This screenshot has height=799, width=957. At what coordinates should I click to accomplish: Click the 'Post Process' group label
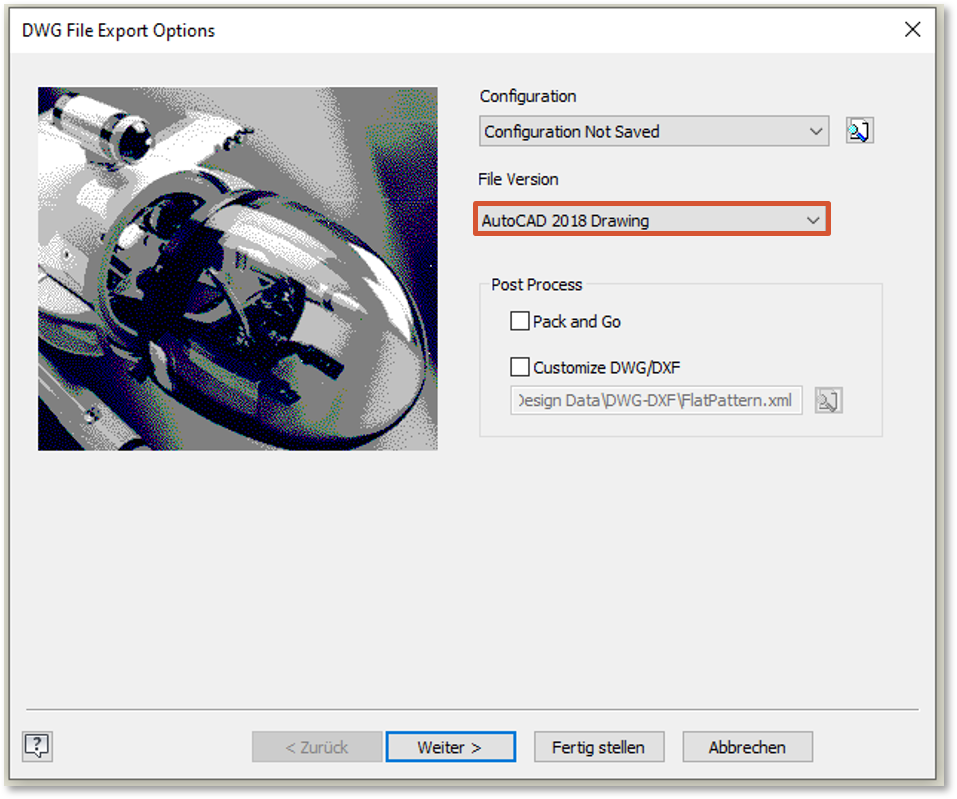537,285
